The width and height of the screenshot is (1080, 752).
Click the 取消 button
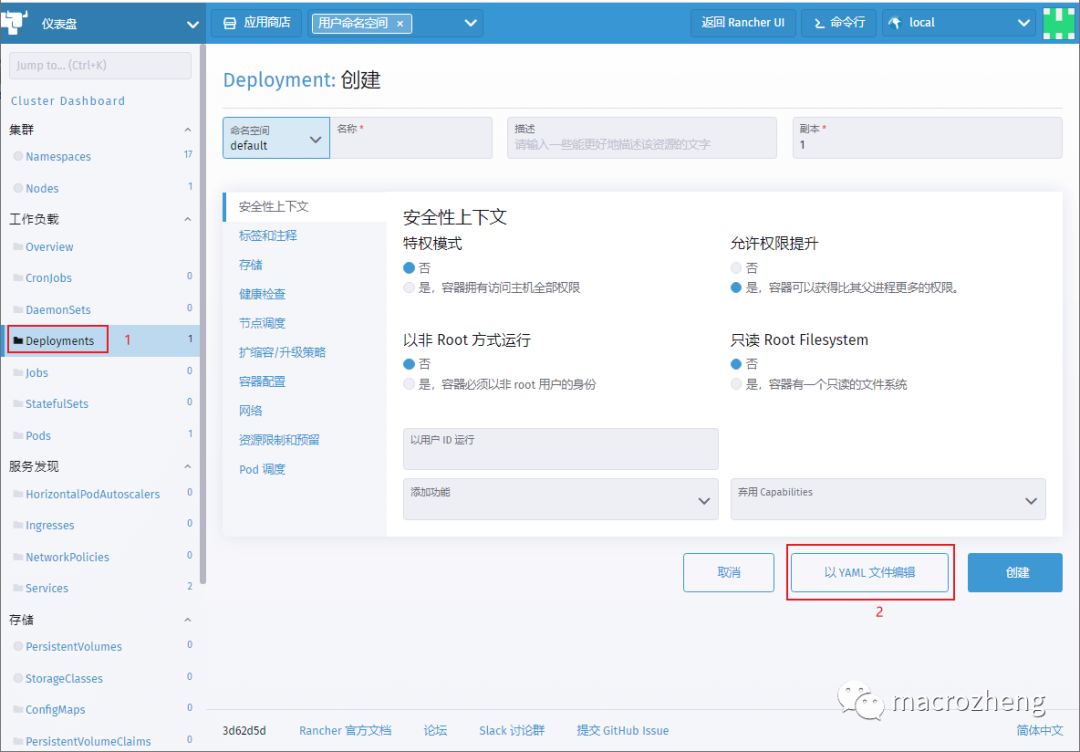pyautogui.click(x=729, y=572)
